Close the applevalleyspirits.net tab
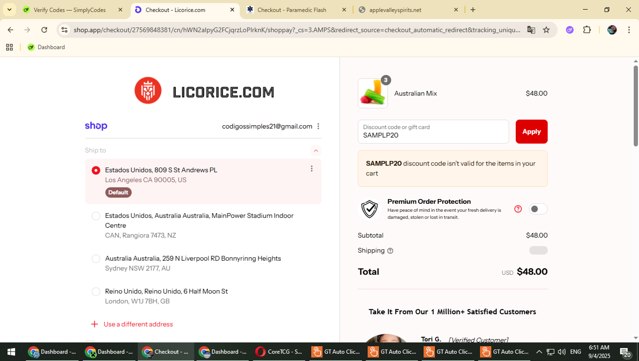Viewport: 639px width, 361px height. (x=456, y=10)
